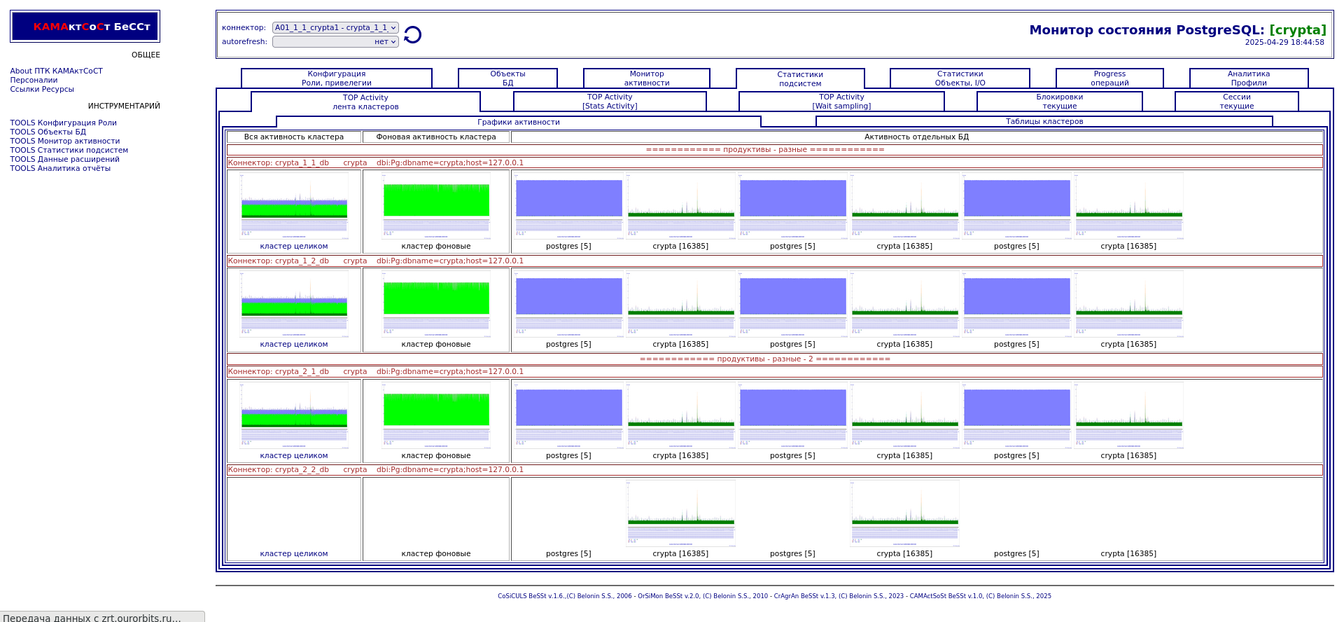
Task: Switch to Таблицы кластеров tab
Action: point(1044,121)
